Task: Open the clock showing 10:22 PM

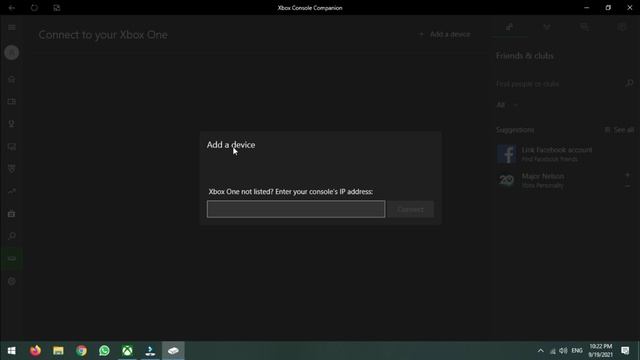Action: pyautogui.click(x=600, y=351)
